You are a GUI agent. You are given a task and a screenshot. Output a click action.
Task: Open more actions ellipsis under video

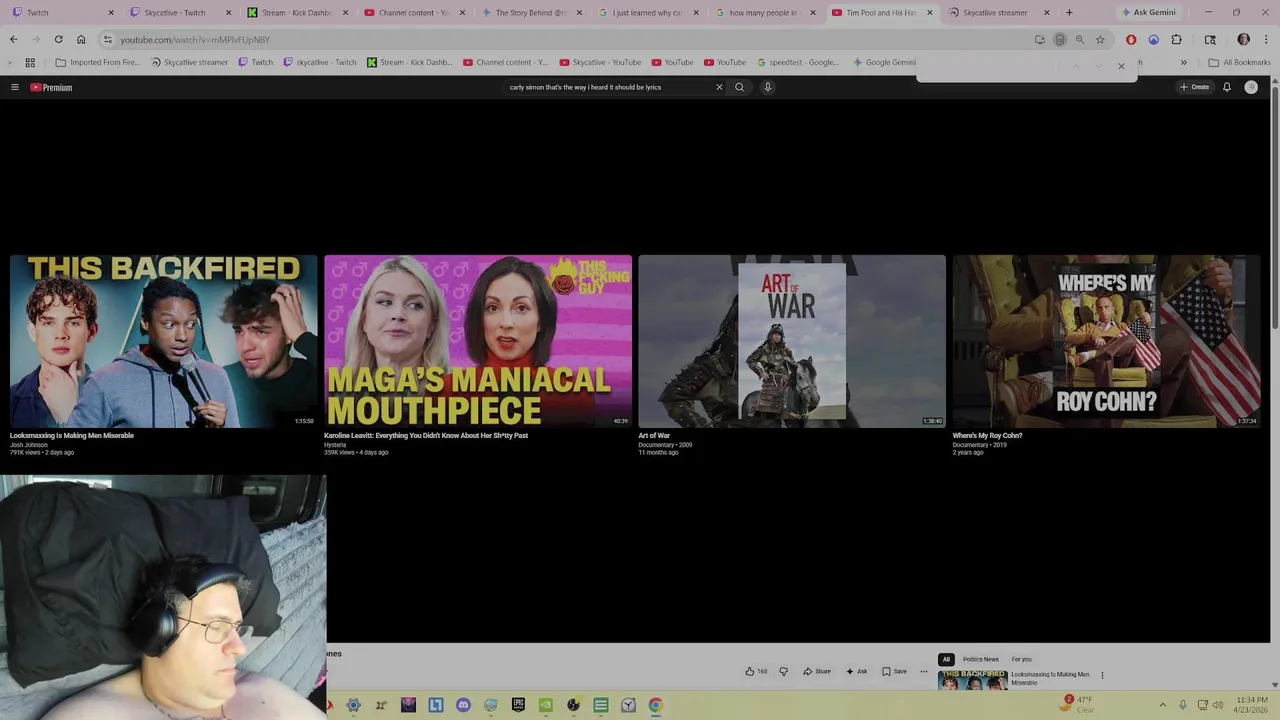point(924,671)
